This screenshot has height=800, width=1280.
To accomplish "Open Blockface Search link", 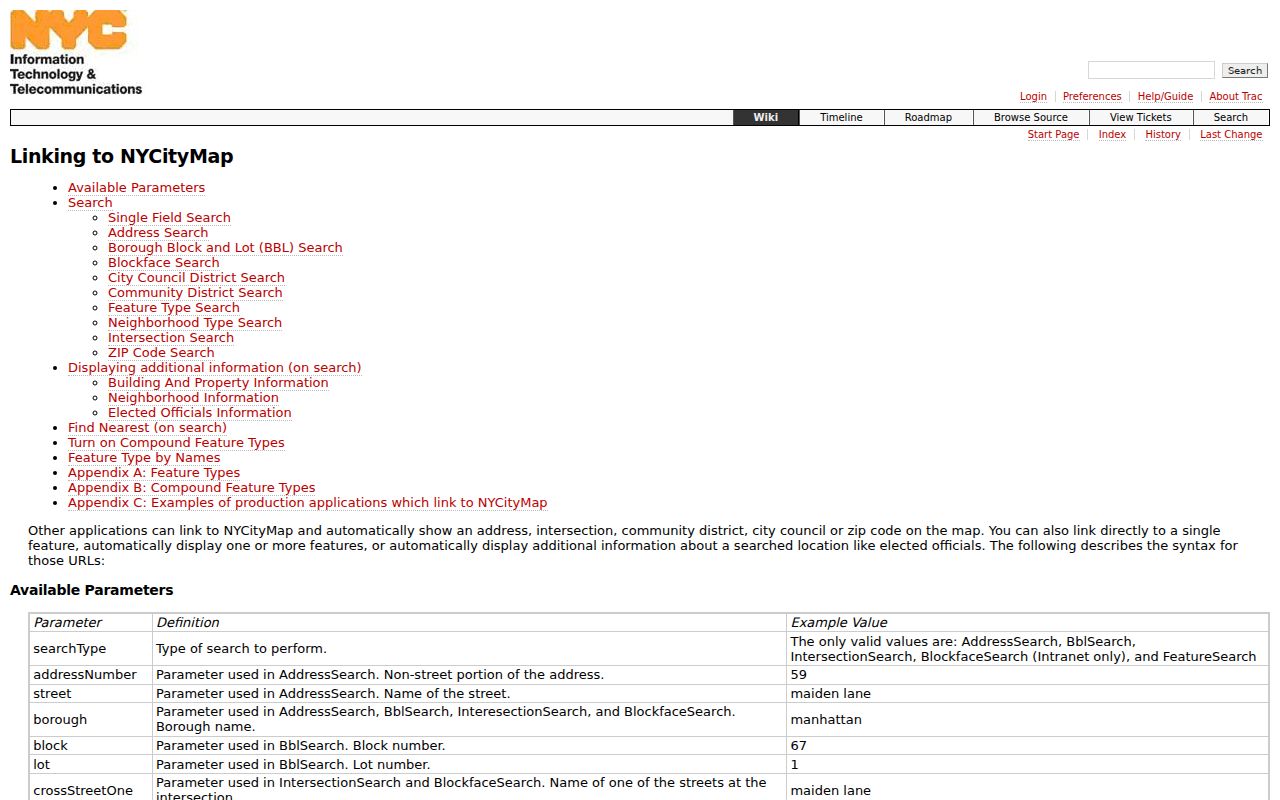I will 163,263.
